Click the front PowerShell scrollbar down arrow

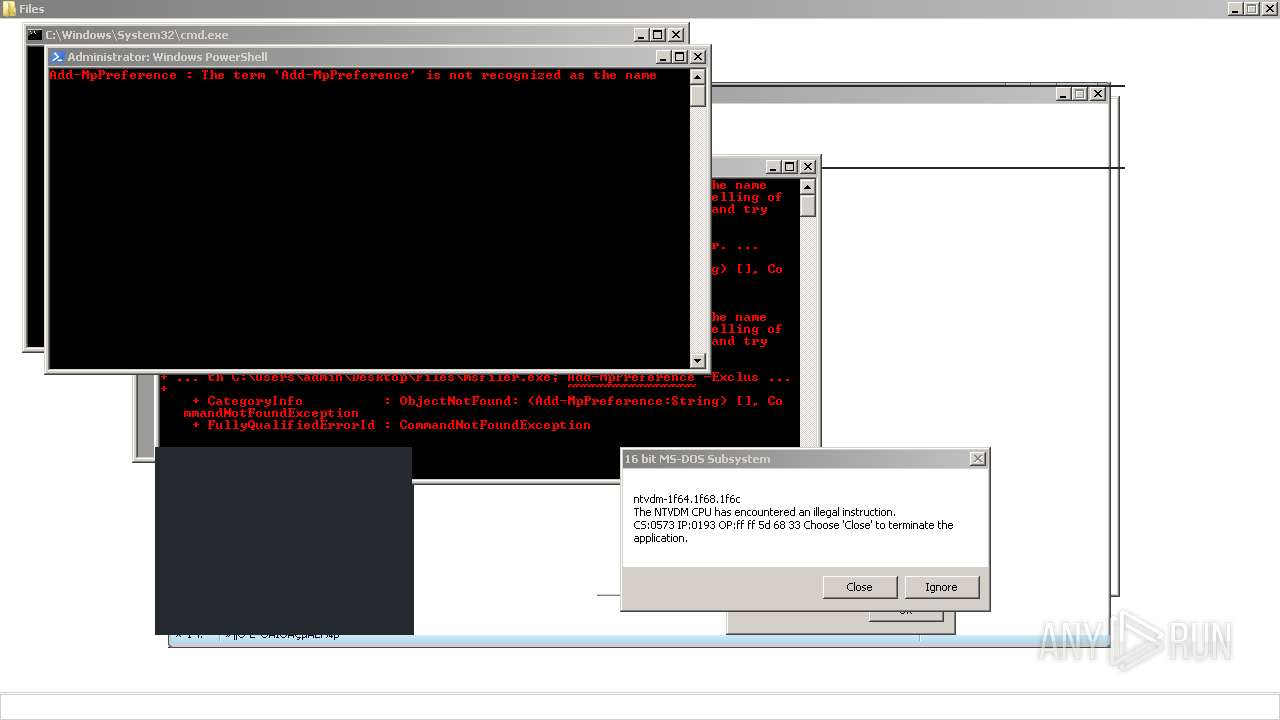(x=698, y=361)
